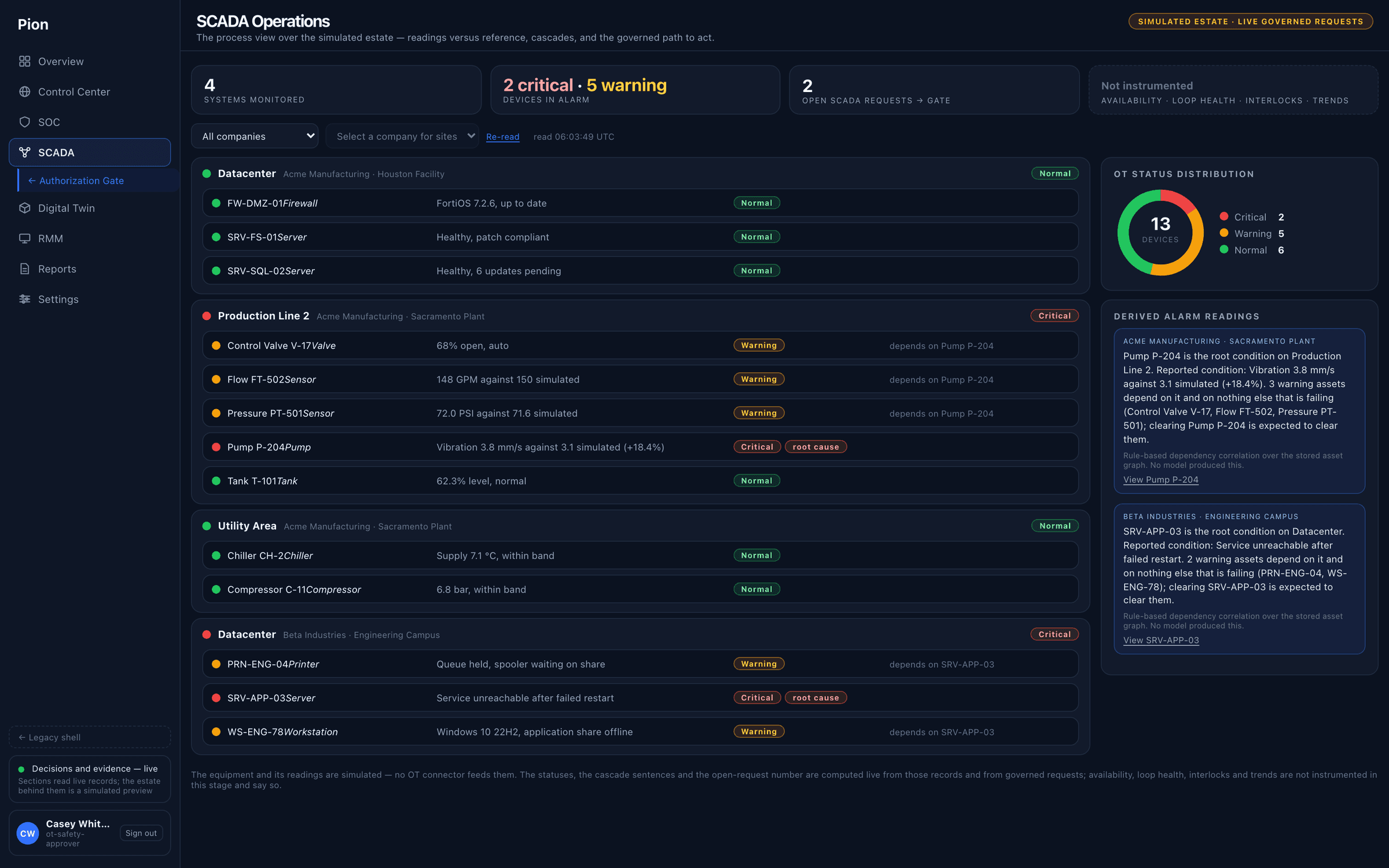
Task: Click the SOC shield icon
Action: point(24,122)
